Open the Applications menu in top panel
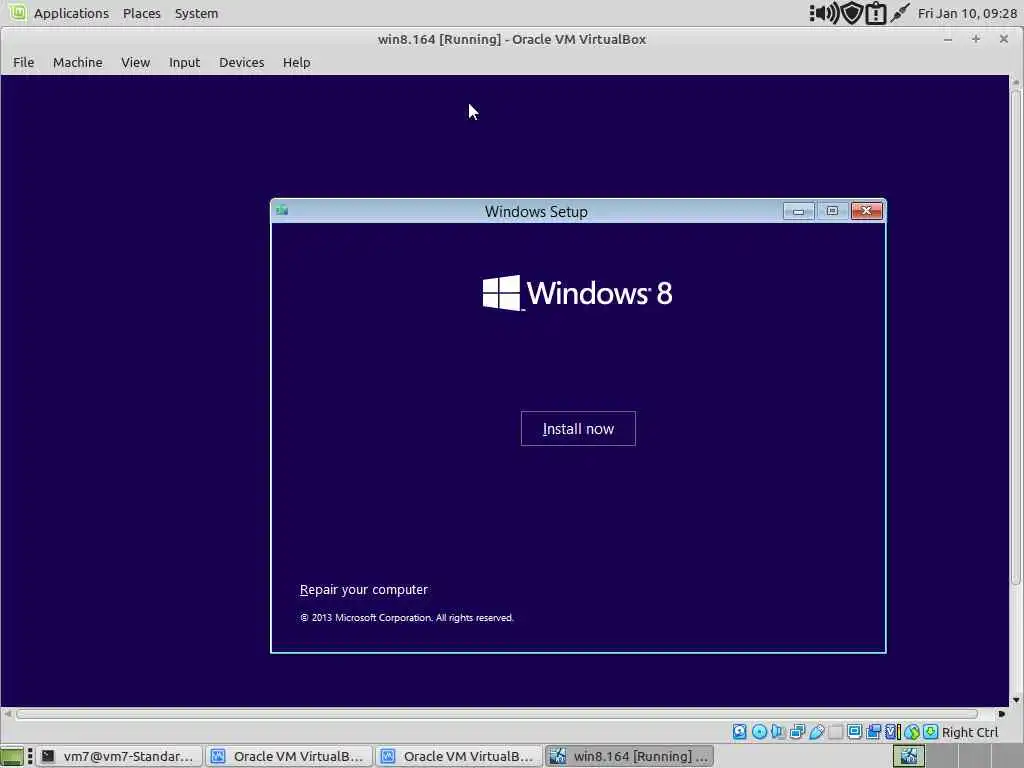 coord(71,13)
